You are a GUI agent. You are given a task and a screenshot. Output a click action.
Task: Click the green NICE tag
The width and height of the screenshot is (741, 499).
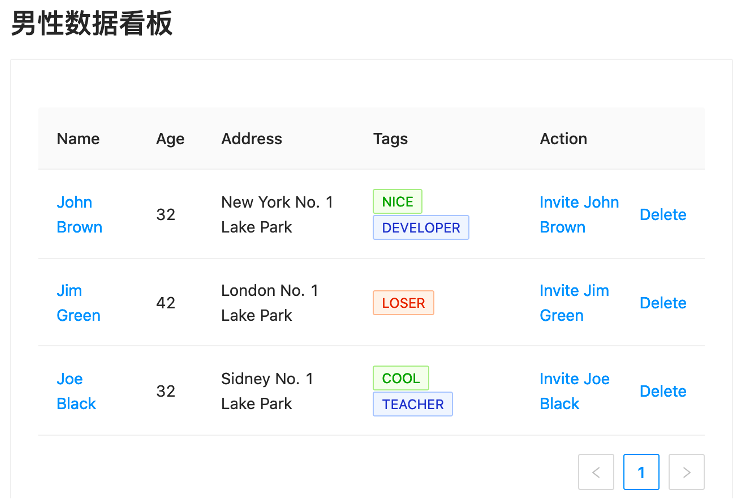(x=397, y=201)
